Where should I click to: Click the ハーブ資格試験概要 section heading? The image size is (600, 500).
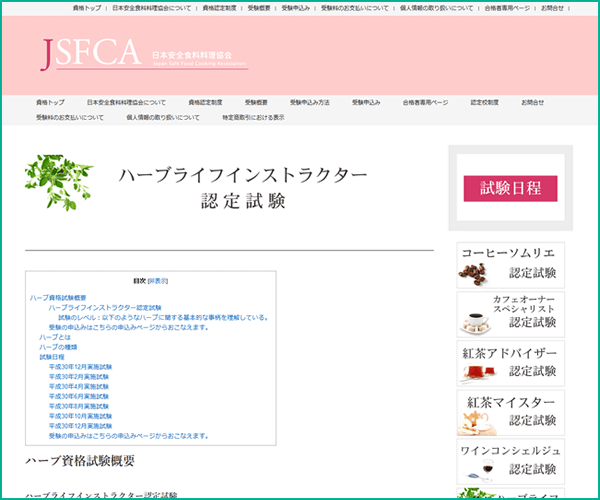80,461
